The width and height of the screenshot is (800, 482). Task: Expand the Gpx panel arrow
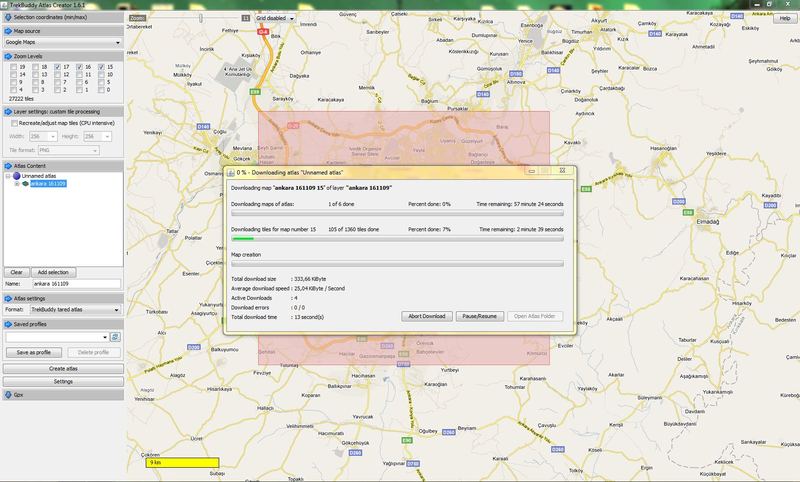[x=8, y=395]
